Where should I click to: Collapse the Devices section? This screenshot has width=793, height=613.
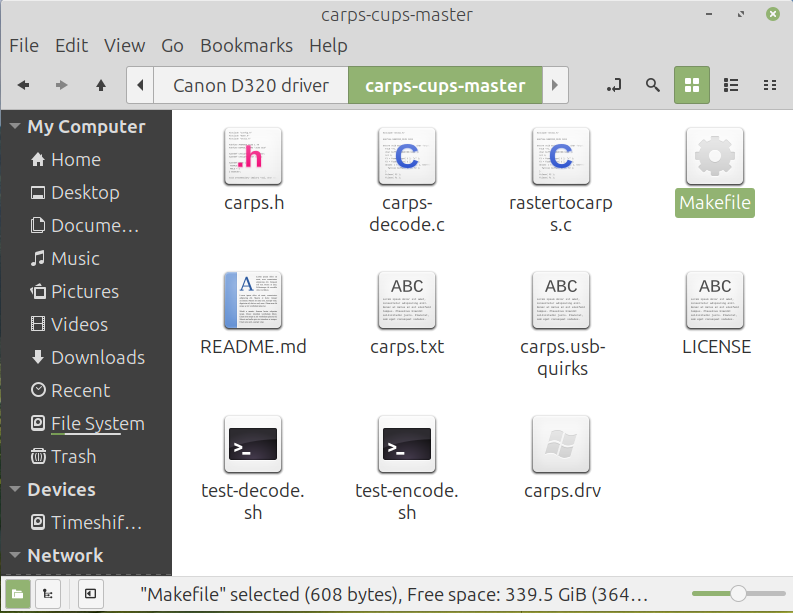[15, 489]
